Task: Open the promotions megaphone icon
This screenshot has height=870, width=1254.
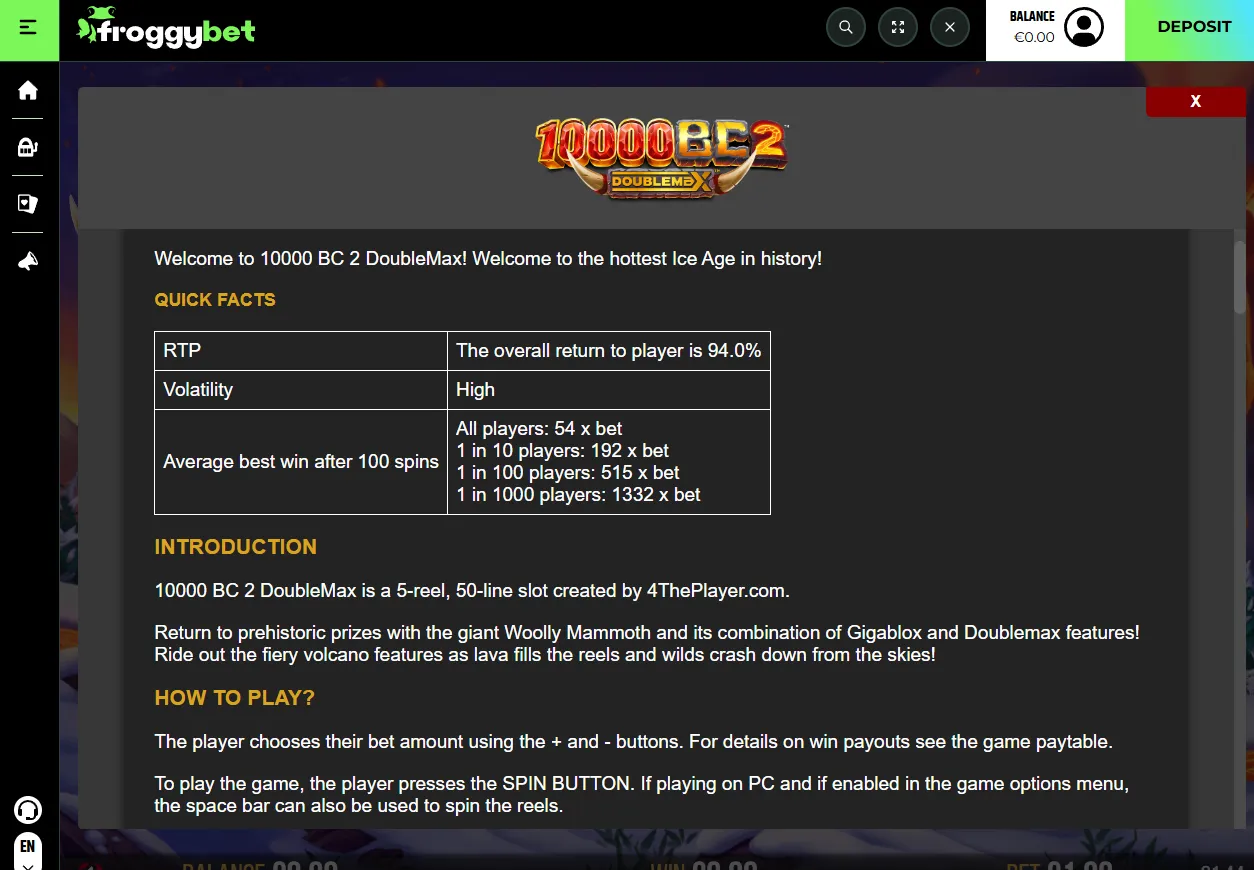Action: [x=28, y=262]
